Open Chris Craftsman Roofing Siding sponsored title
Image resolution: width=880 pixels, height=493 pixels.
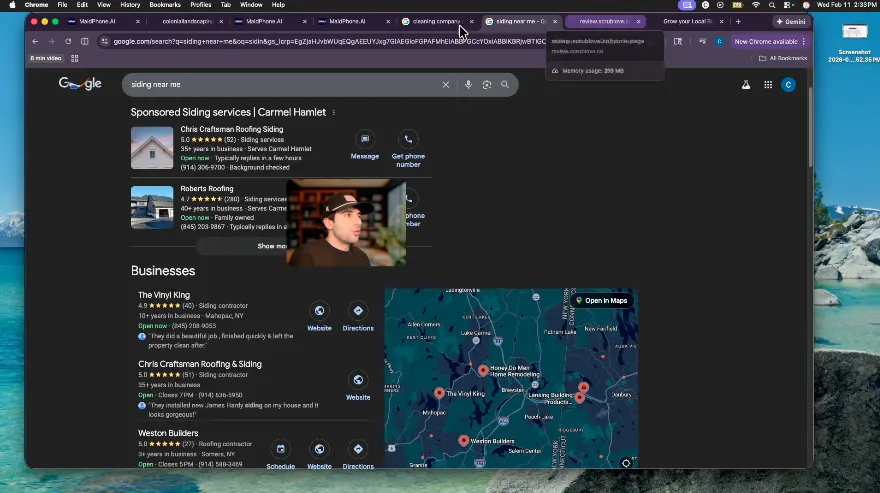coord(232,129)
